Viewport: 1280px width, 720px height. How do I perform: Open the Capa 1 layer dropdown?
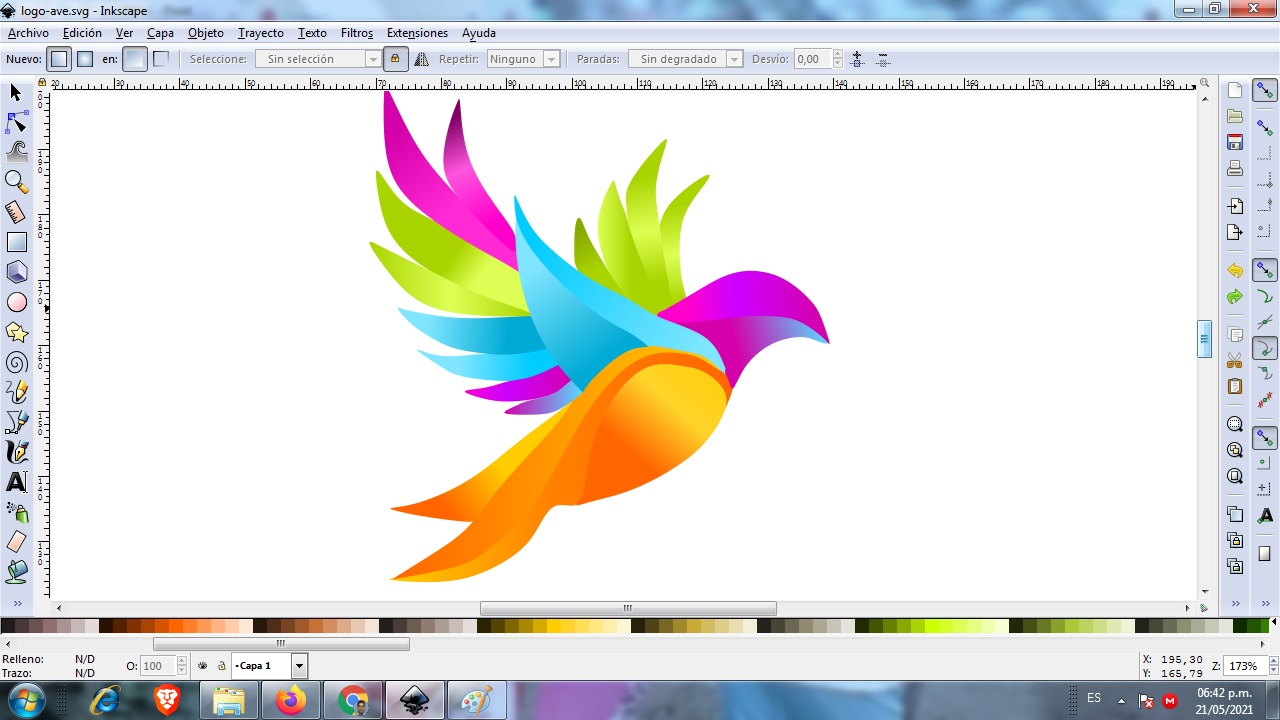[x=269, y=665]
